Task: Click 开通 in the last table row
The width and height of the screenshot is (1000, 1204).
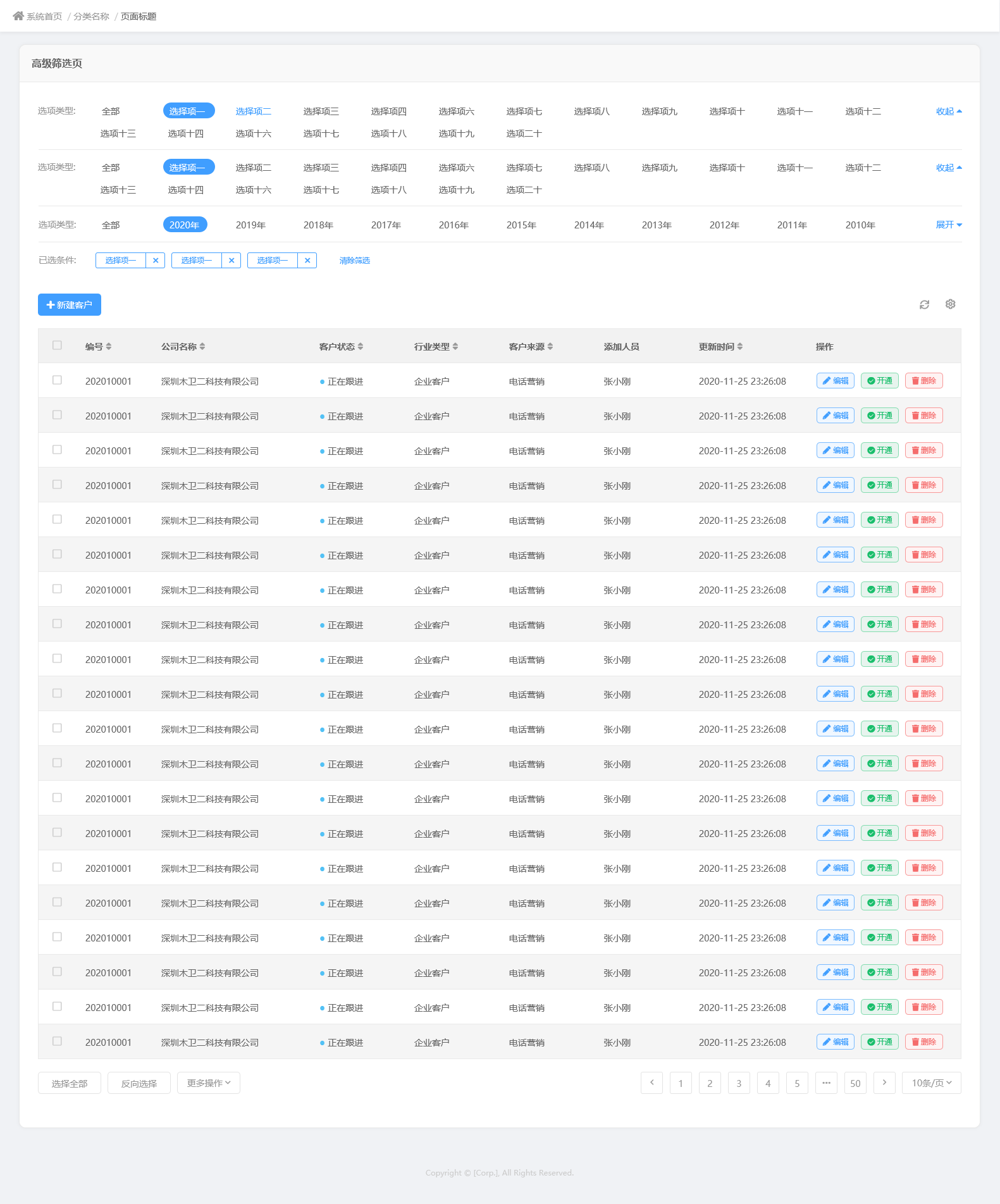Action: [880, 1042]
